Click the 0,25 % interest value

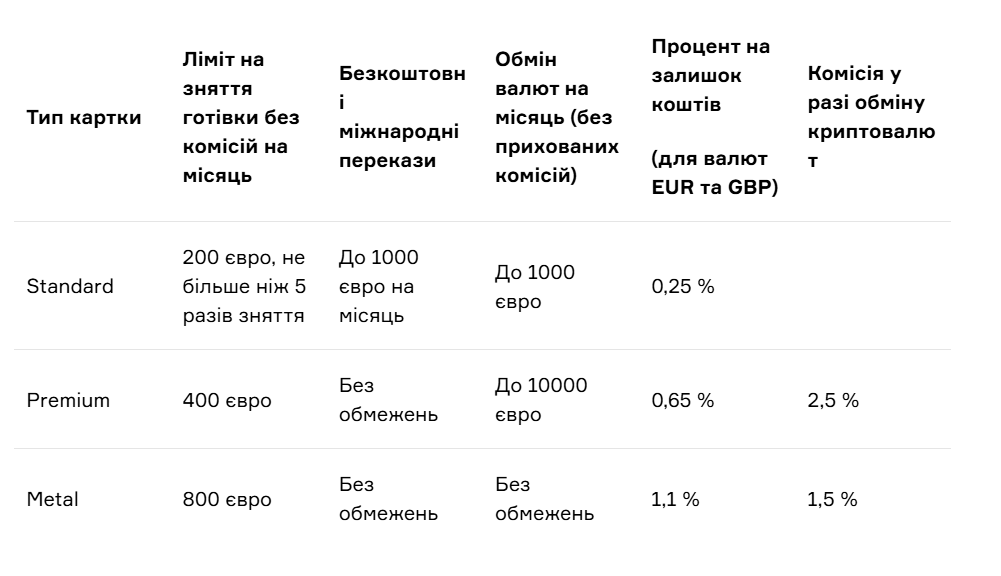coord(682,286)
